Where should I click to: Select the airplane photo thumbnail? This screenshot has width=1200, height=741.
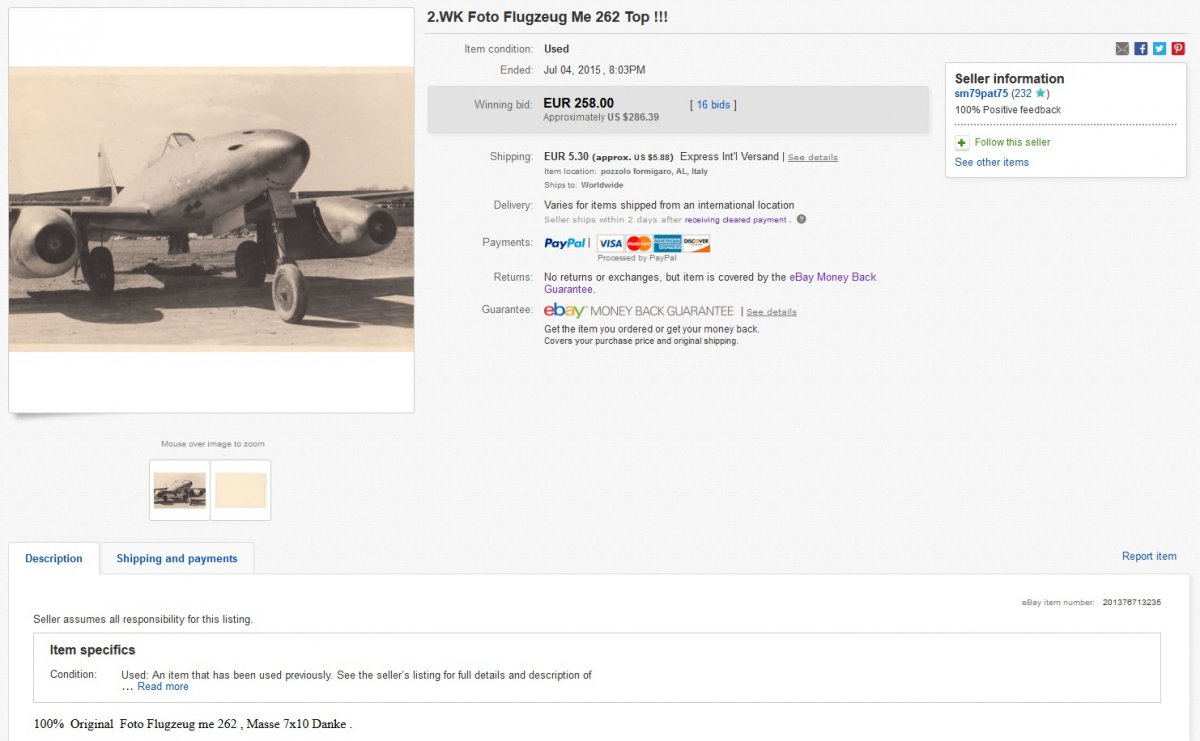click(180, 490)
